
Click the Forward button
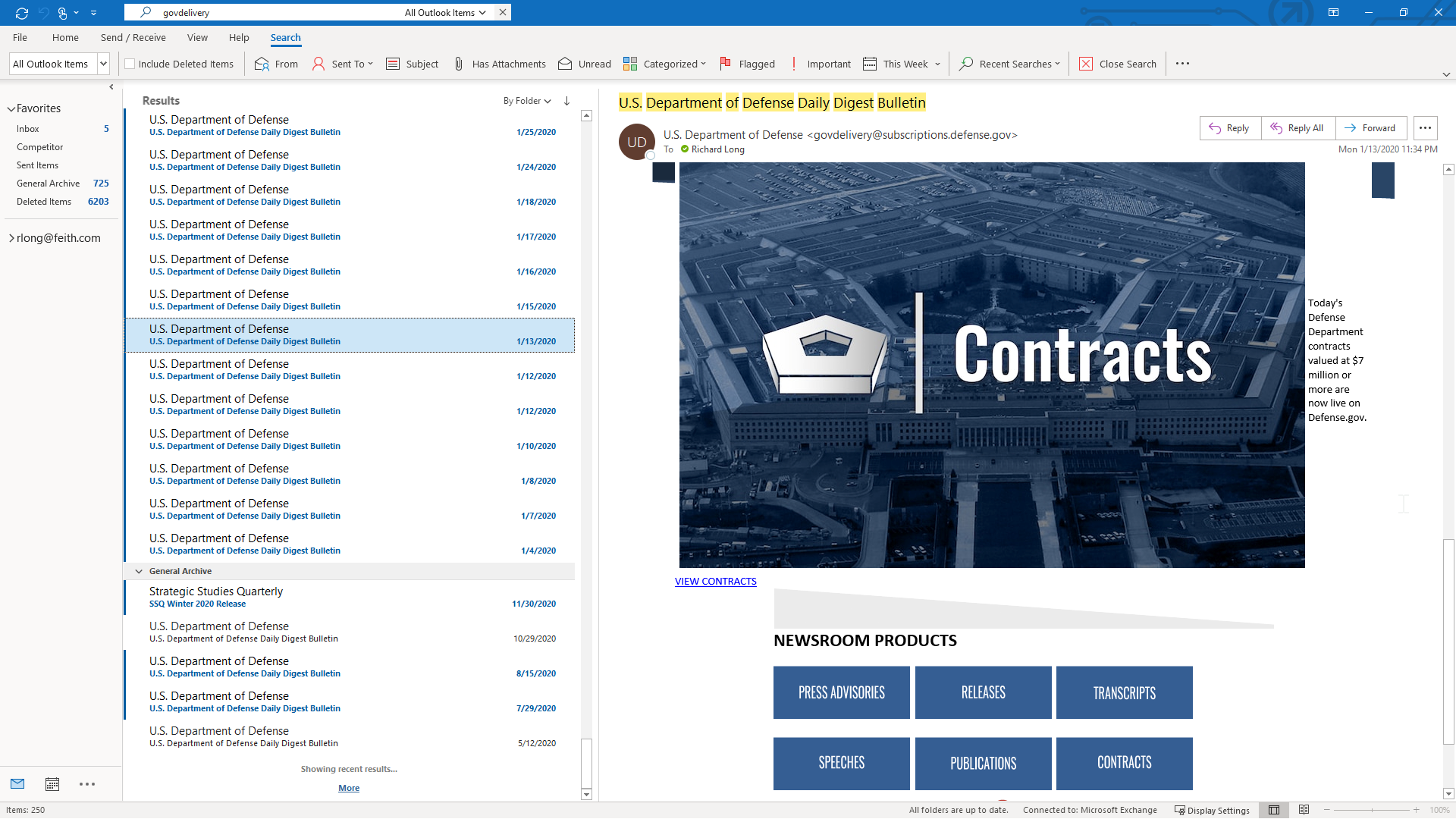pyautogui.click(x=1371, y=128)
